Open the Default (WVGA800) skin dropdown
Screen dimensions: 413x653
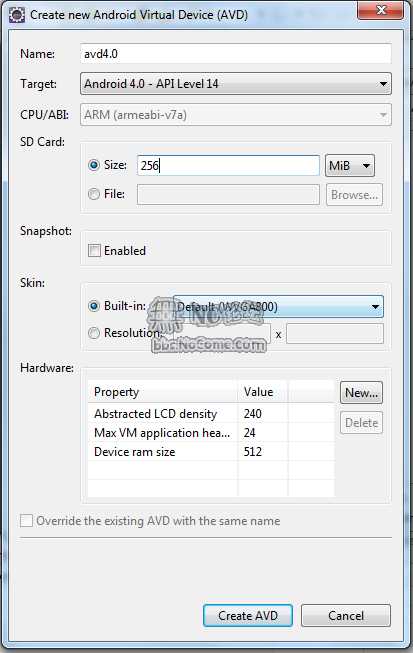278,307
